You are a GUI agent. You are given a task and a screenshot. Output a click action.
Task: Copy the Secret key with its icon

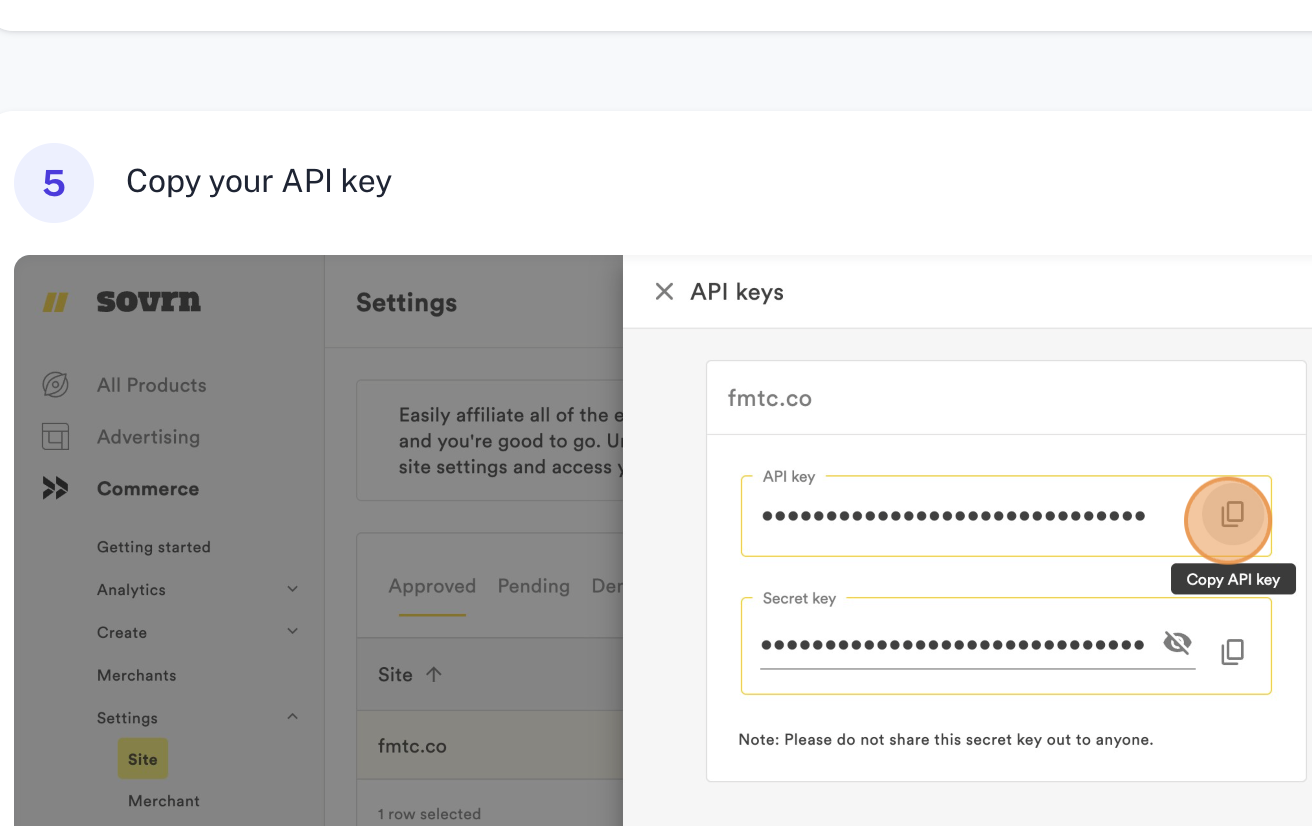point(1232,652)
